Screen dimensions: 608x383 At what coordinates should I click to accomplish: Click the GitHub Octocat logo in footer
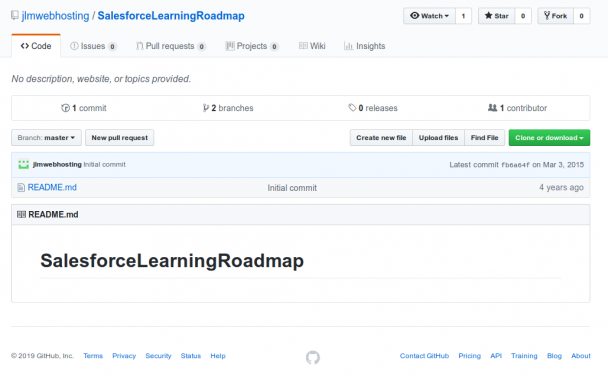[313, 357]
